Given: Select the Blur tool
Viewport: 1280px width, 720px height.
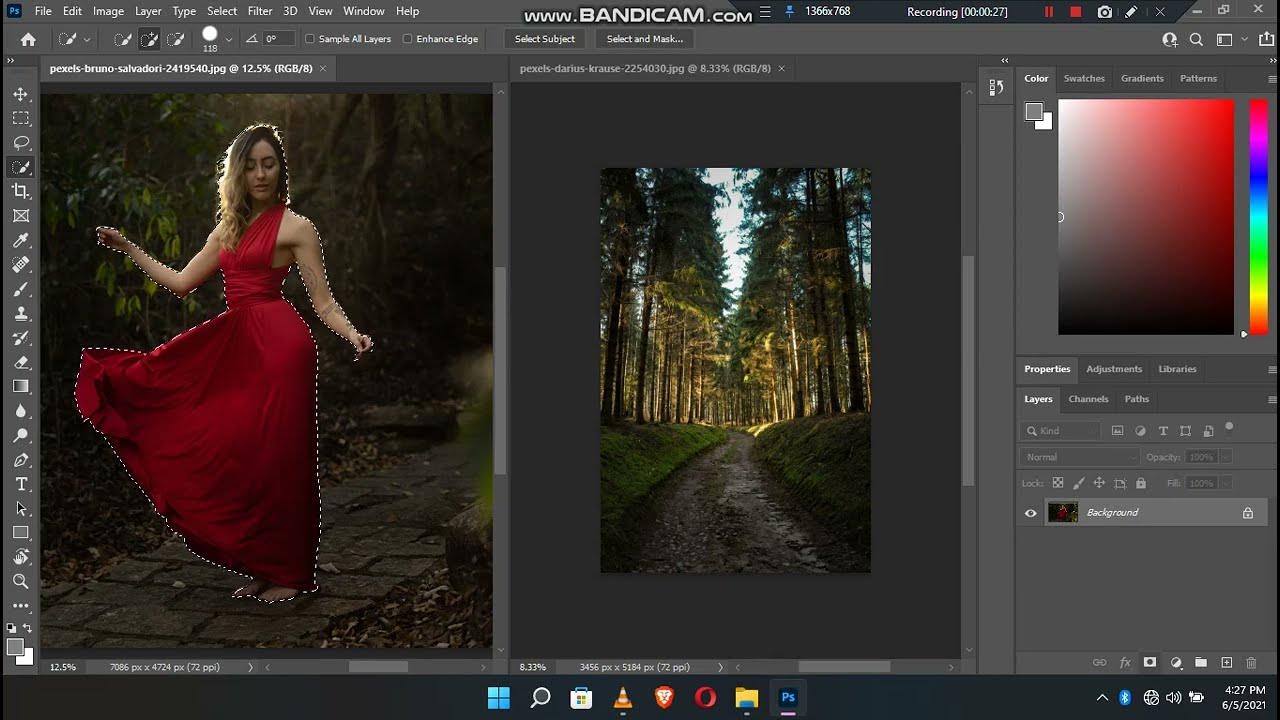Looking at the screenshot, I should (x=21, y=411).
